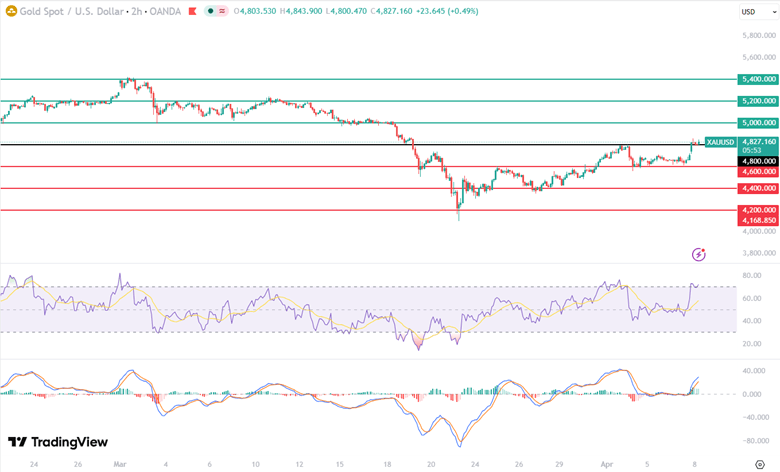
Task: Click the current price 4,827.160 label
Action: pos(757,142)
